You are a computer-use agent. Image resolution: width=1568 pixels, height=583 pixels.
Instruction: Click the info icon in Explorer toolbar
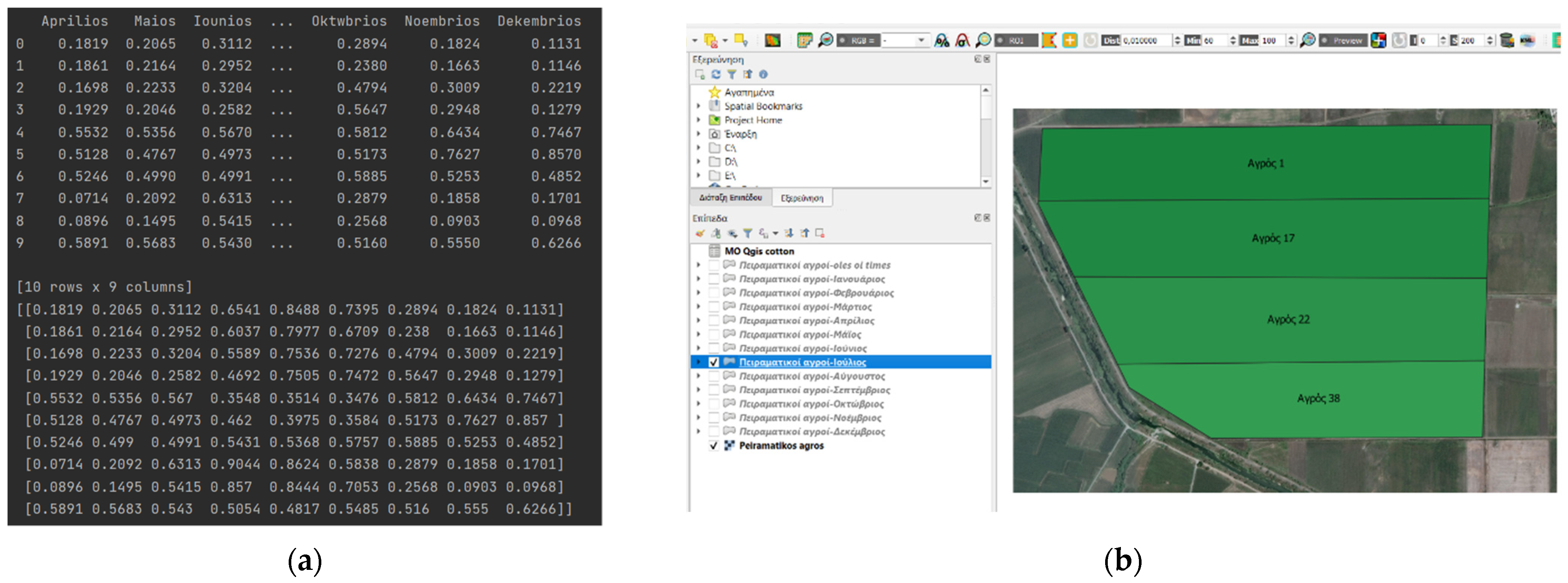pos(763,74)
